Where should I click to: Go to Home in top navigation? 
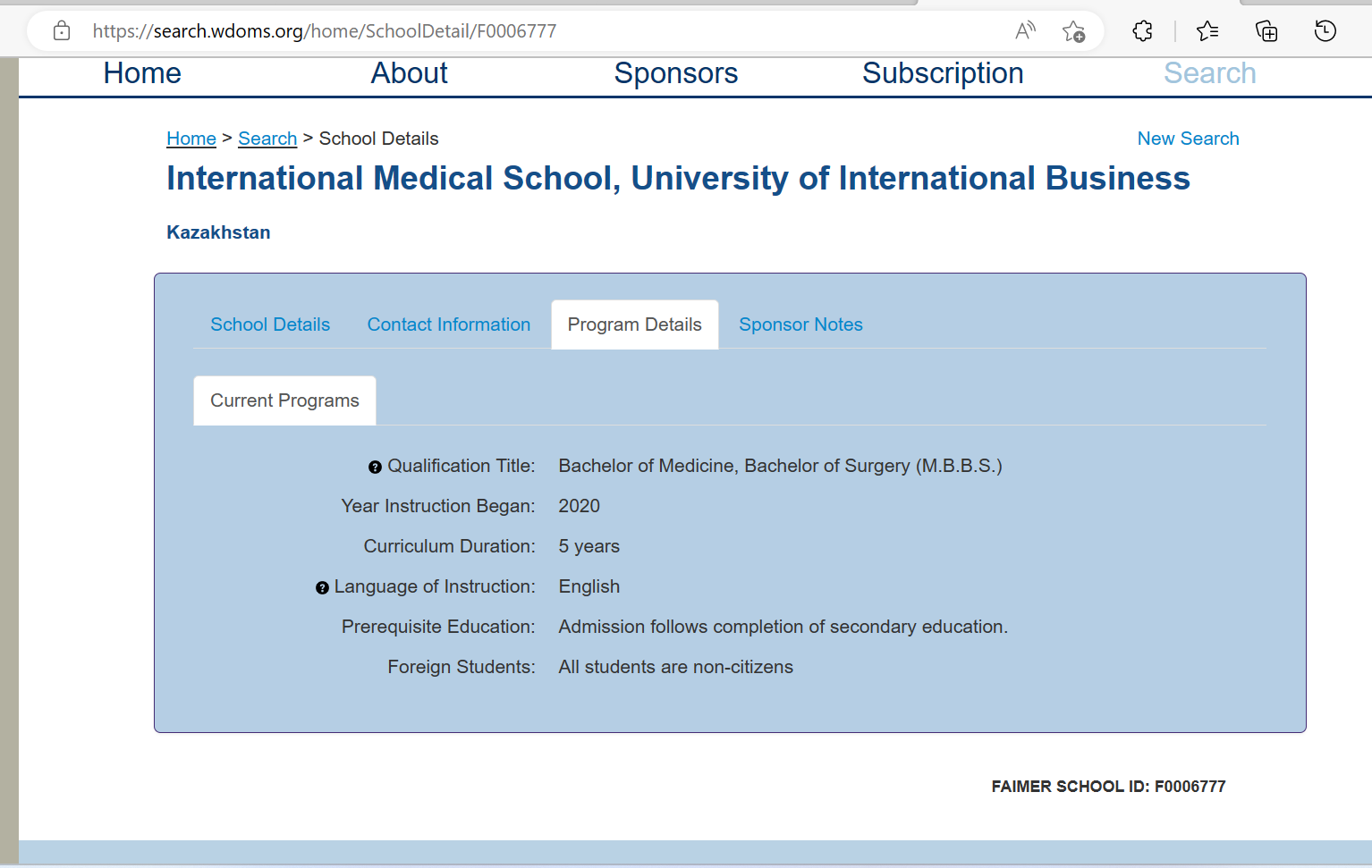(x=142, y=73)
